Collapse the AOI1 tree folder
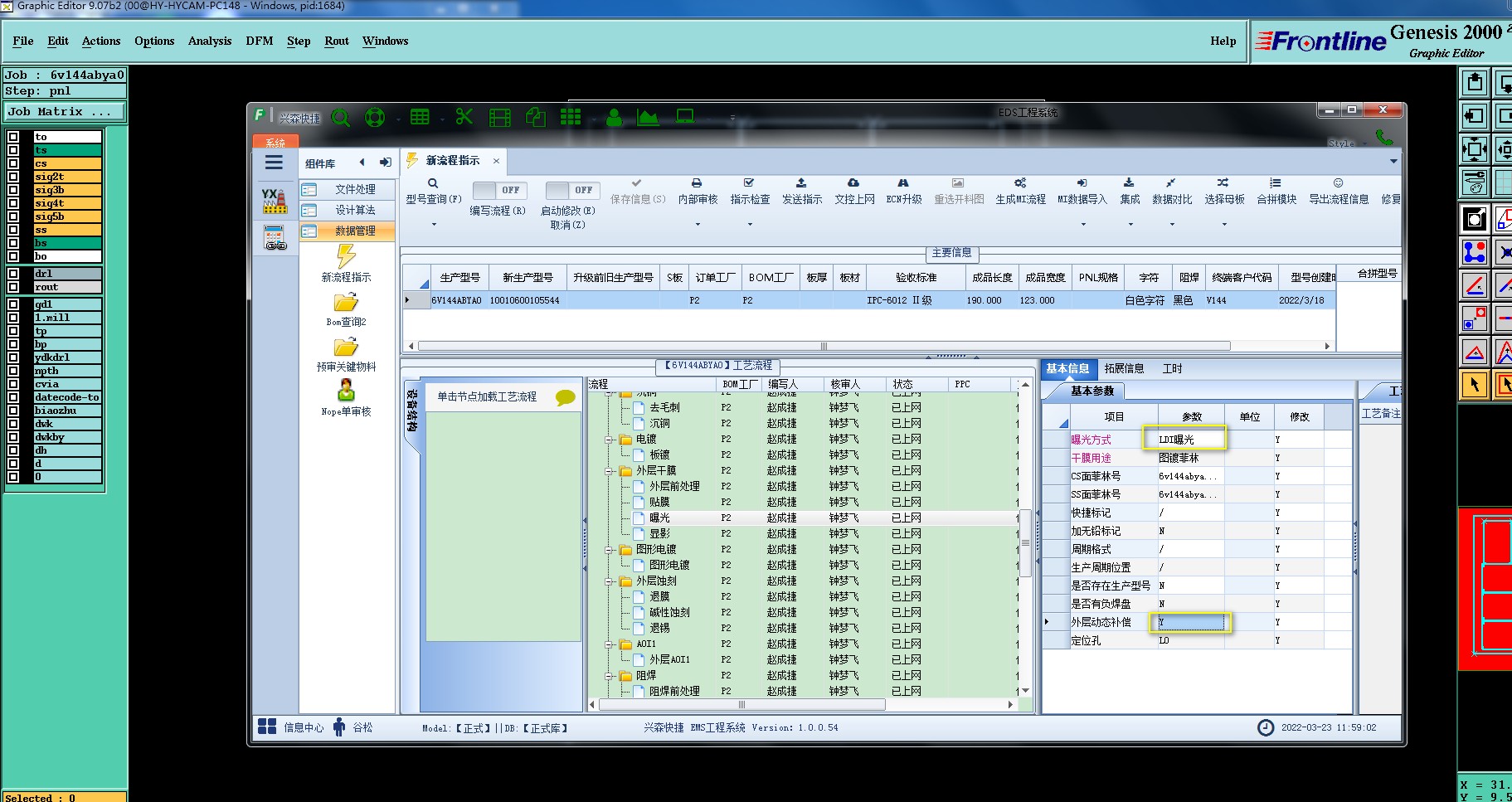The height and width of the screenshot is (802, 1512). 610,644
